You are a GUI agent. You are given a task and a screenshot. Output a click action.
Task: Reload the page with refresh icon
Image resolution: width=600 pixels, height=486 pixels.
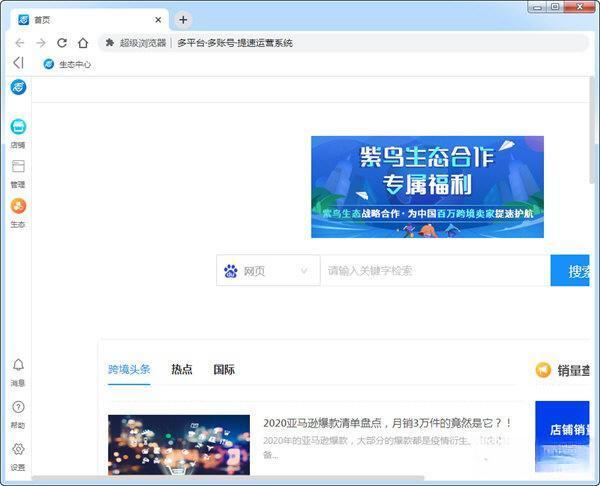[x=62, y=43]
